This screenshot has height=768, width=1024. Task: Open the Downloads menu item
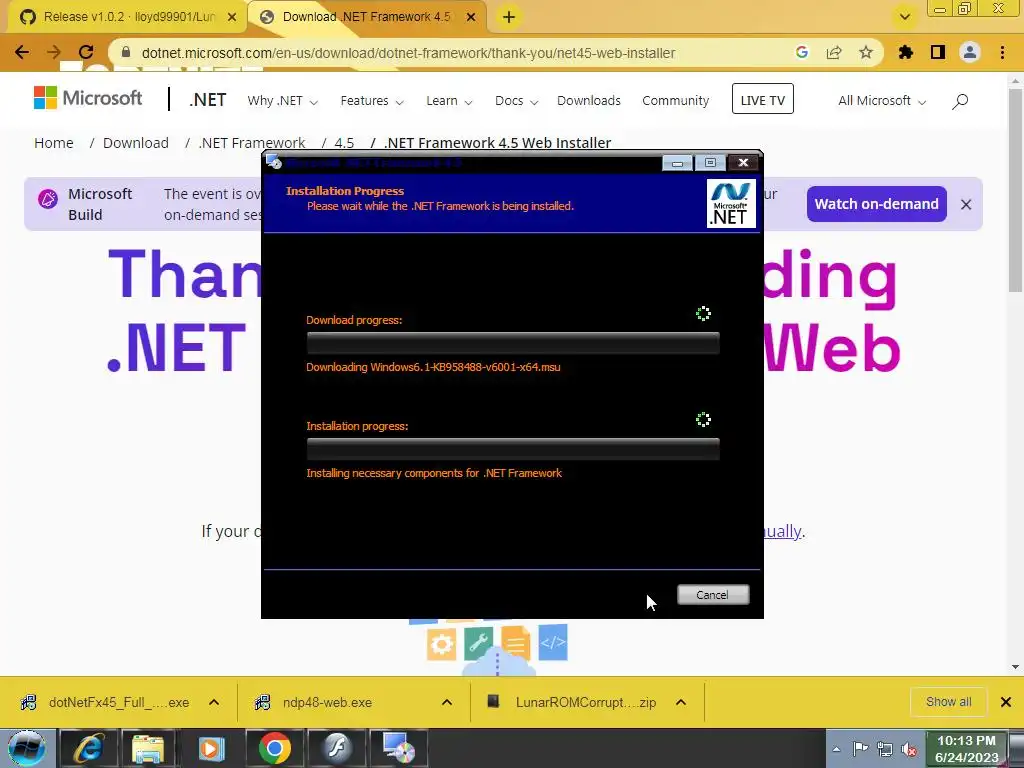pos(588,101)
